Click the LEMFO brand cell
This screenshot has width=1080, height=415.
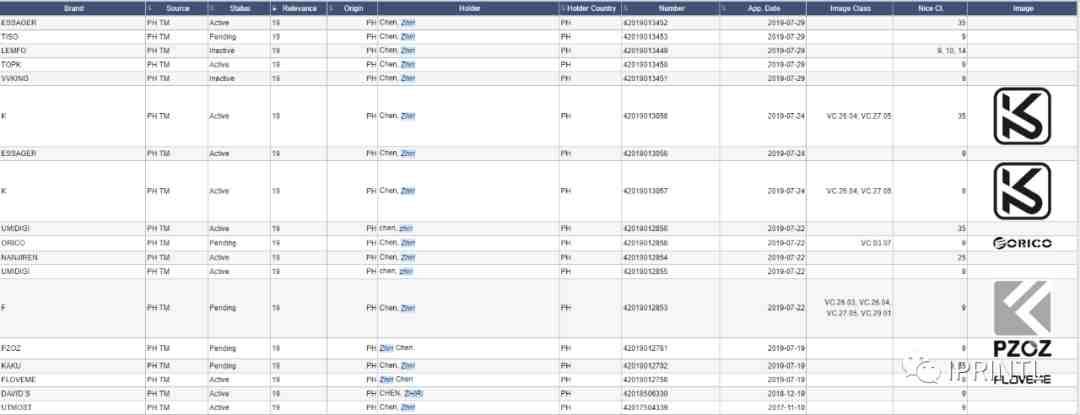click(x=14, y=50)
